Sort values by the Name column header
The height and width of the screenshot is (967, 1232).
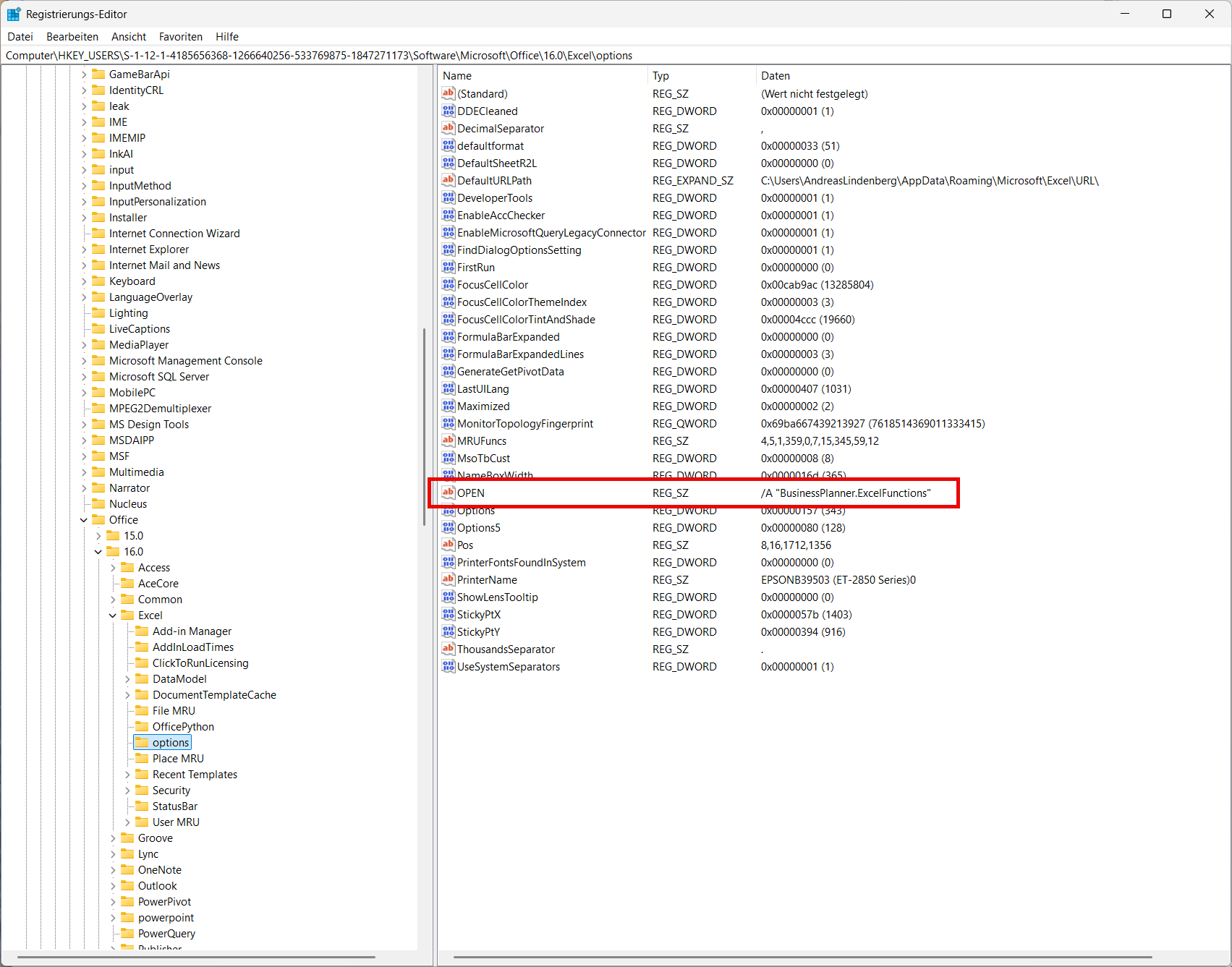point(543,76)
